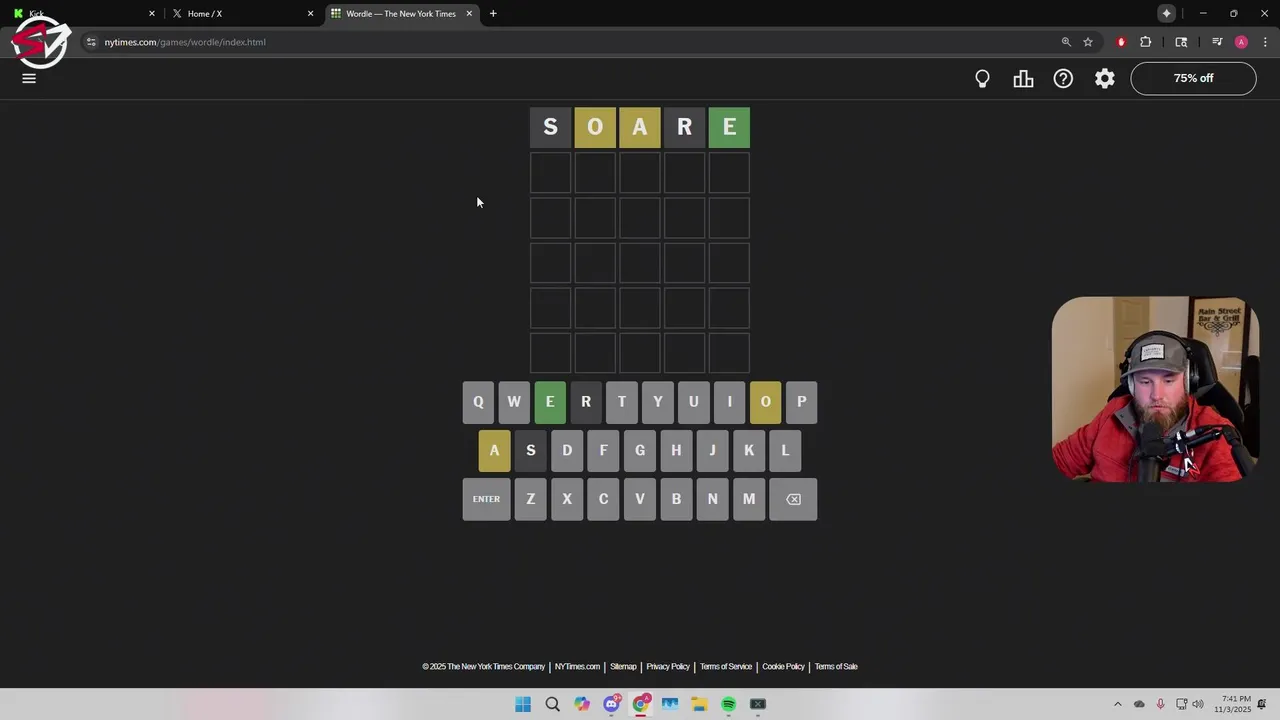
Task: Open the browser extensions puzzle icon
Action: [x=1146, y=42]
